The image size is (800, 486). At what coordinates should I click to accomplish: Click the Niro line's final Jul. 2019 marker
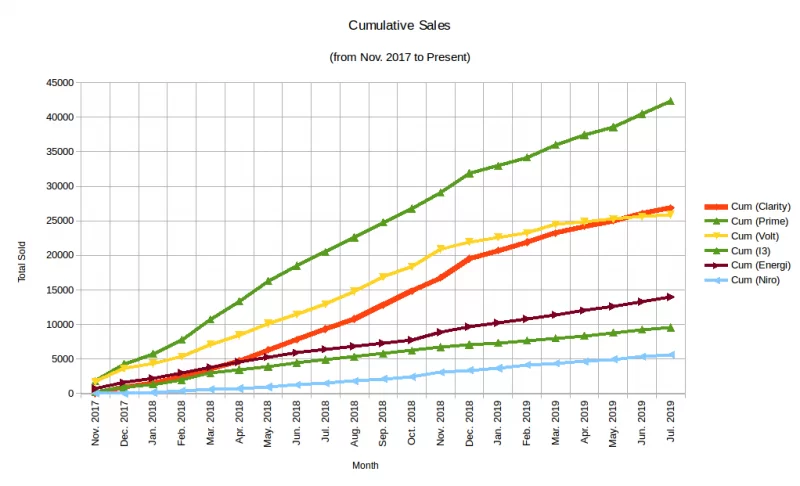tap(670, 355)
